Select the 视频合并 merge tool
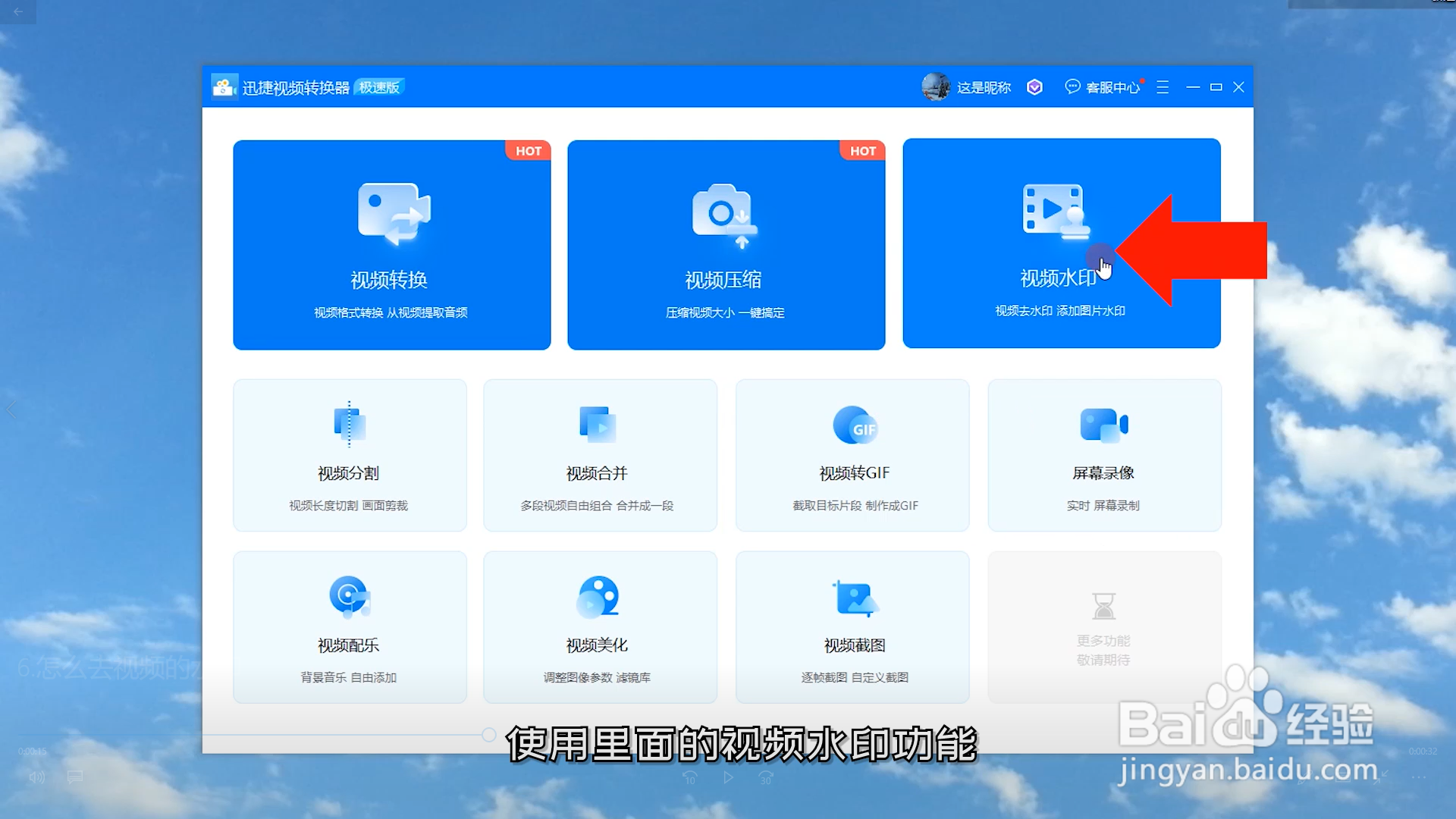1456x819 pixels. (x=599, y=455)
